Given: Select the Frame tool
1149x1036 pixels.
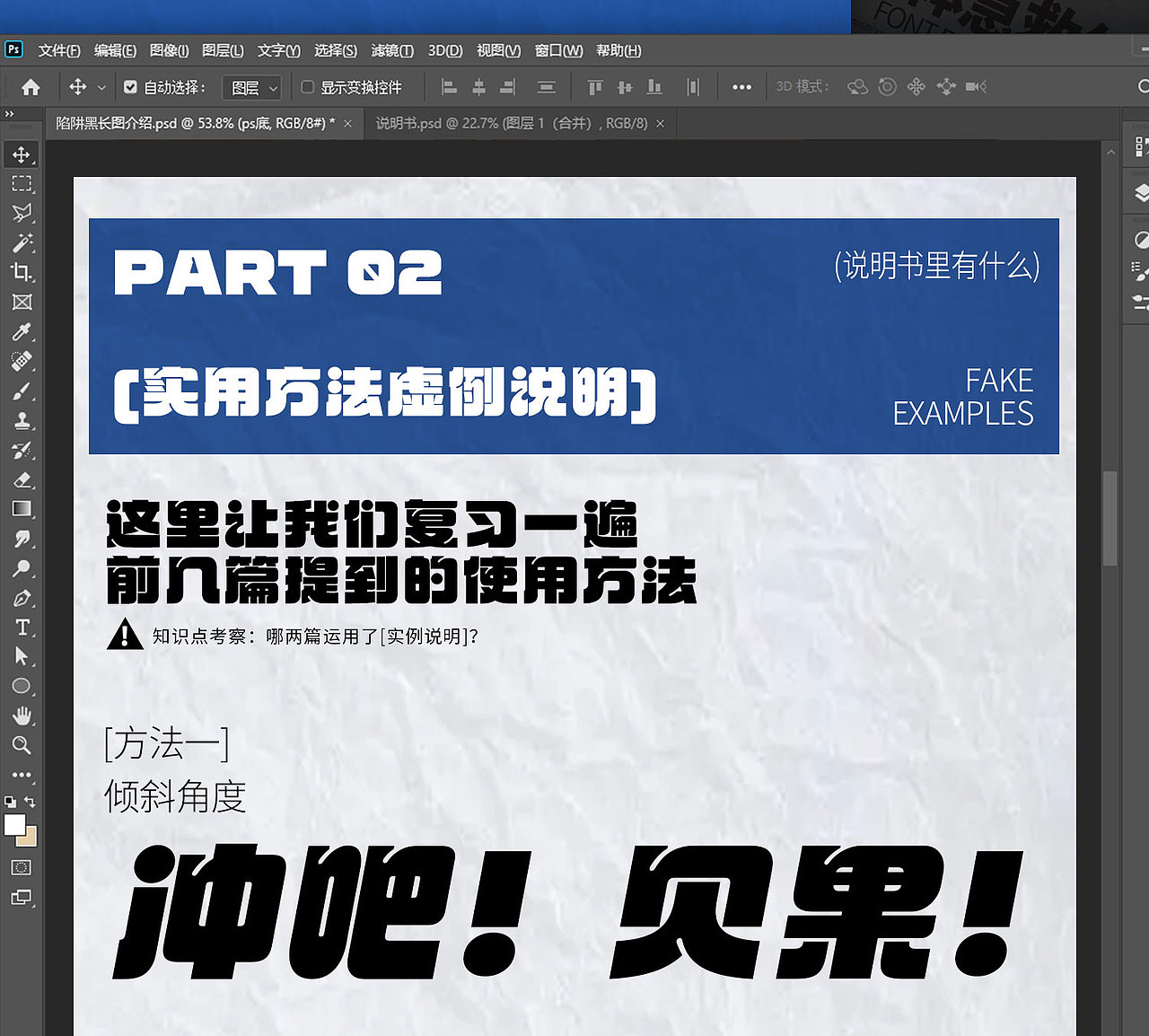Looking at the screenshot, I should pos(22,302).
